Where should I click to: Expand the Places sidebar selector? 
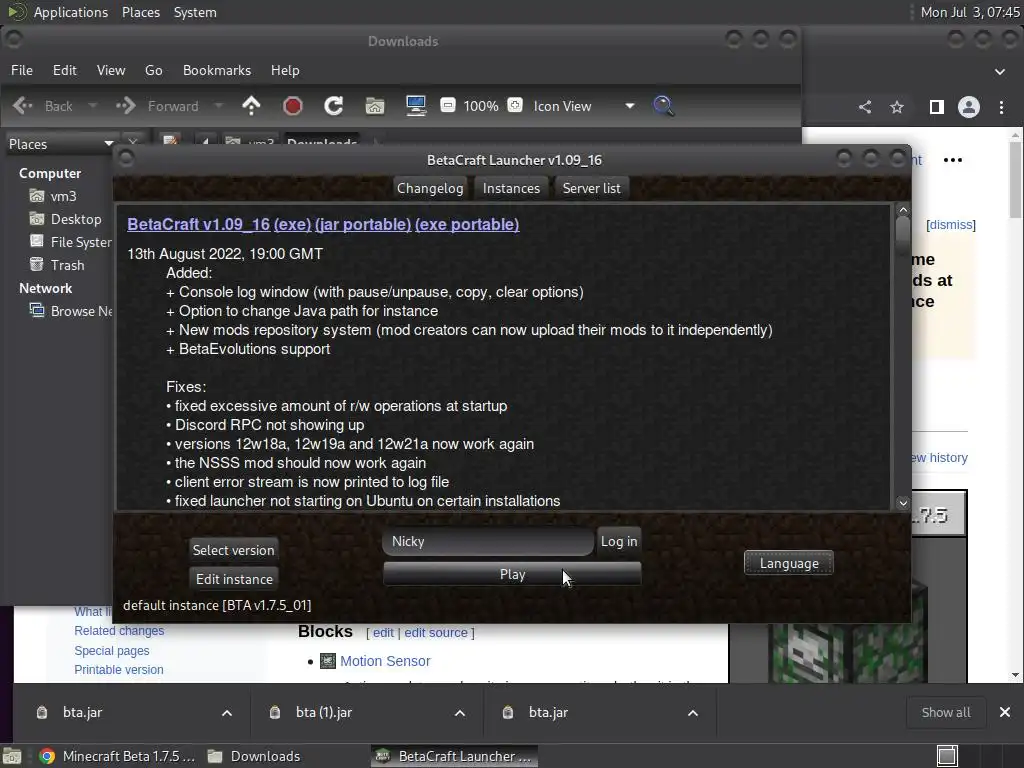coord(61,144)
